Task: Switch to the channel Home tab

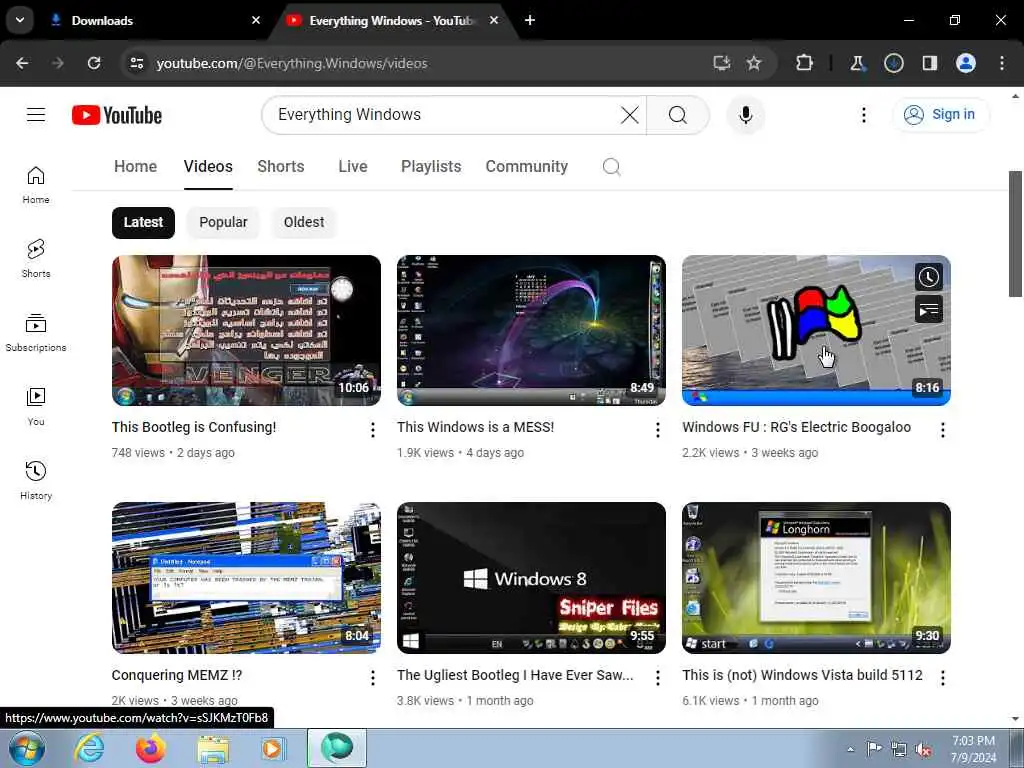Action: 135,167
